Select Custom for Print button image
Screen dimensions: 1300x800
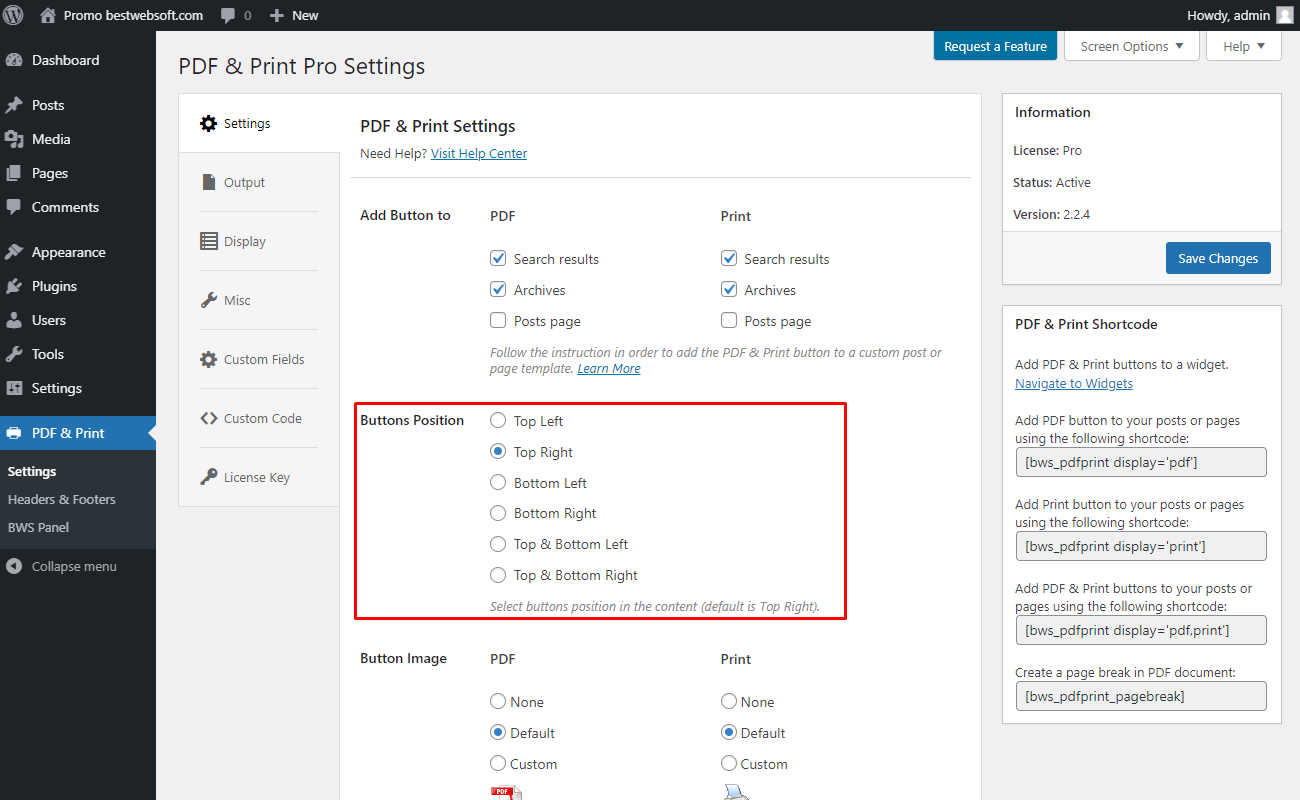click(729, 763)
